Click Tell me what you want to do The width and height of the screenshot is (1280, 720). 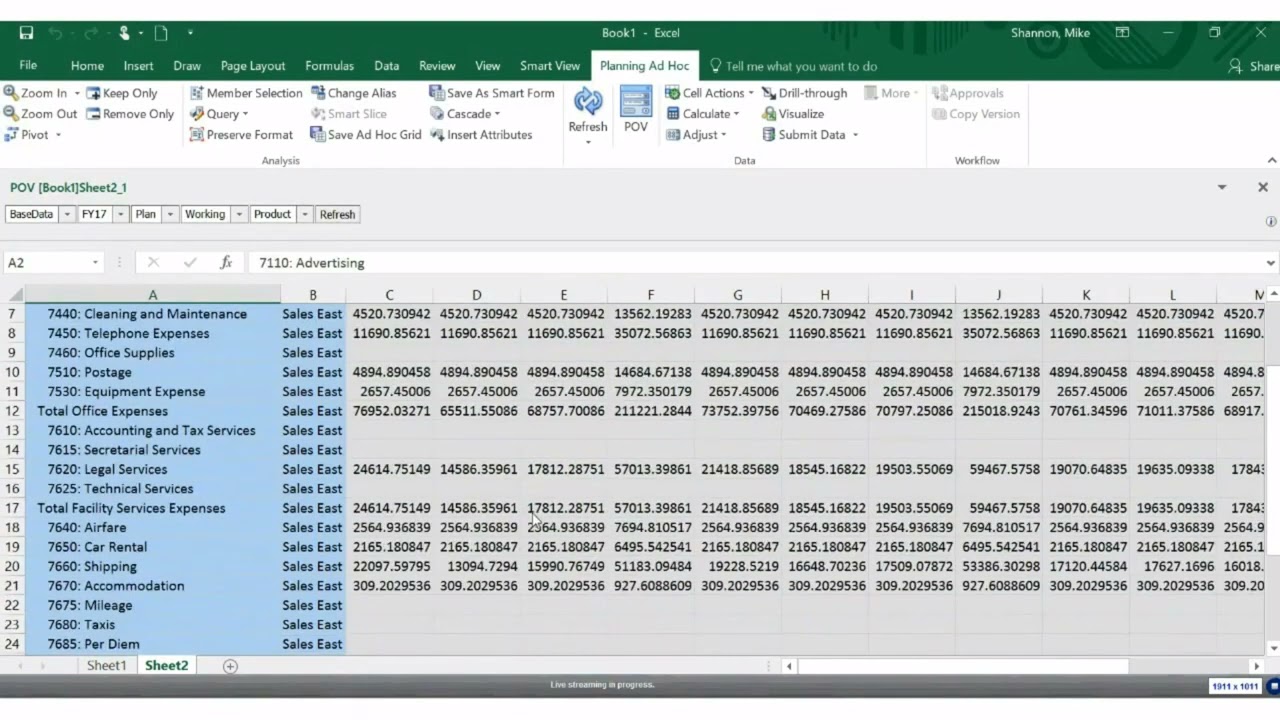point(793,66)
